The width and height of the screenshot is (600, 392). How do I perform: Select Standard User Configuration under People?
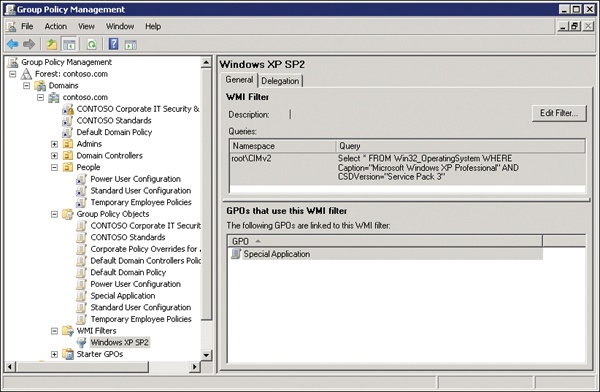click(140, 191)
